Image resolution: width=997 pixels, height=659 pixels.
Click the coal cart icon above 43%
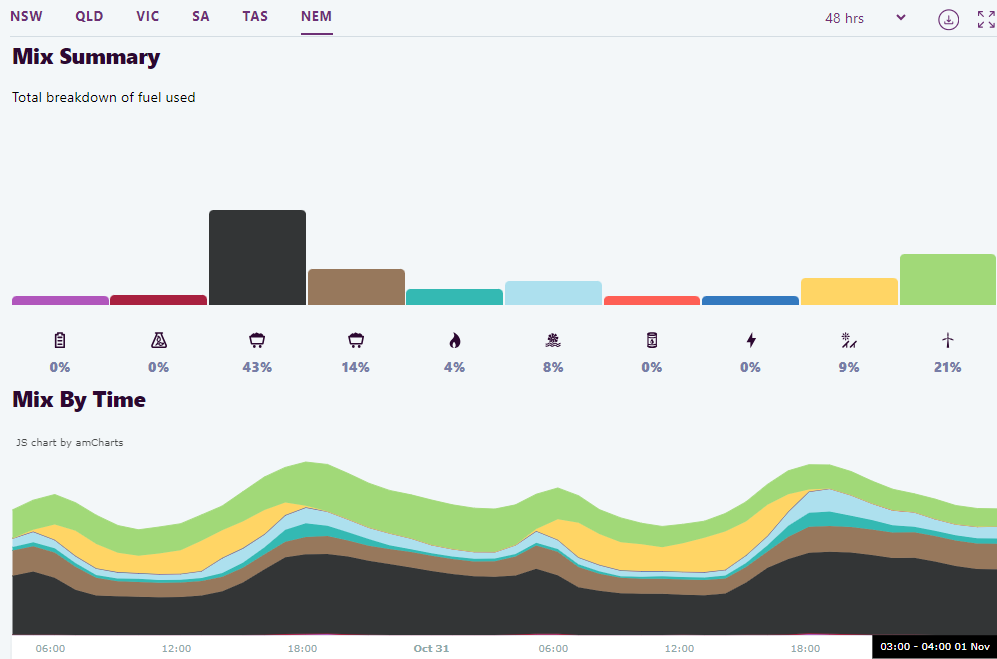click(257, 340)
